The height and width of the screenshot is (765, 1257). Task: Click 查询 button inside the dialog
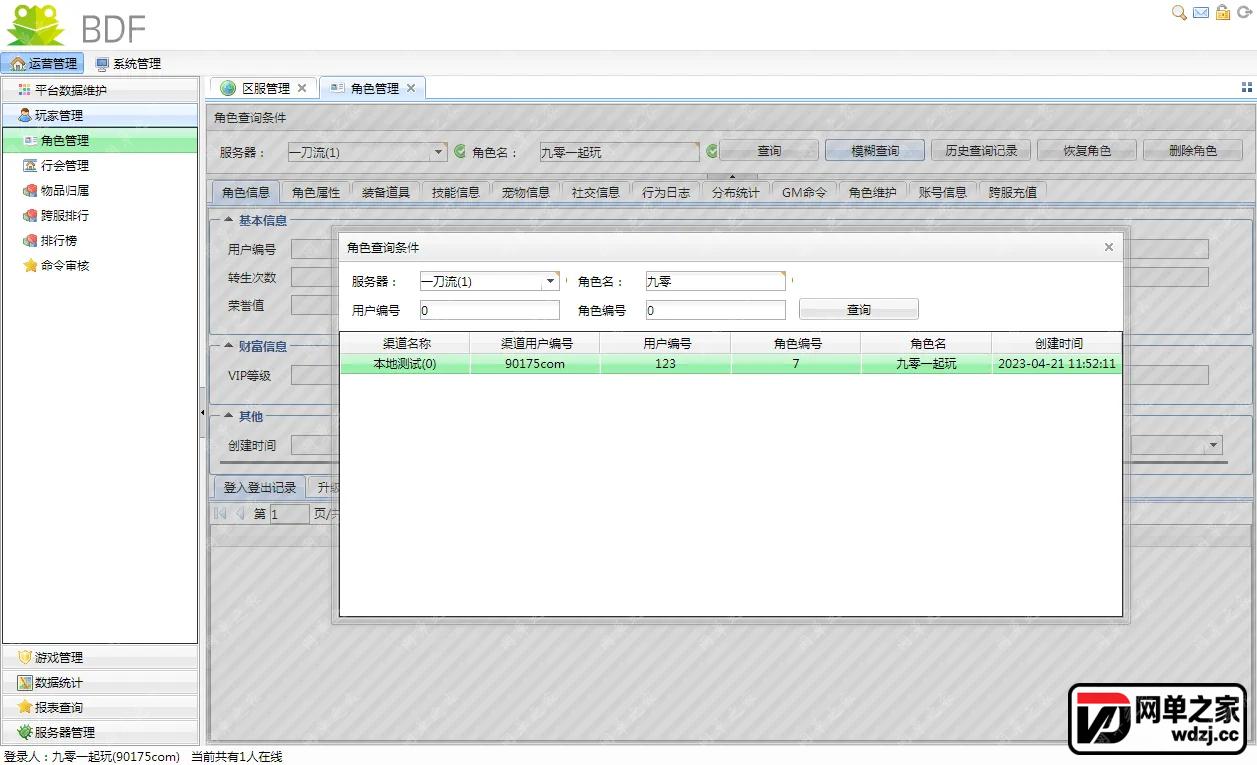(859, 310)
